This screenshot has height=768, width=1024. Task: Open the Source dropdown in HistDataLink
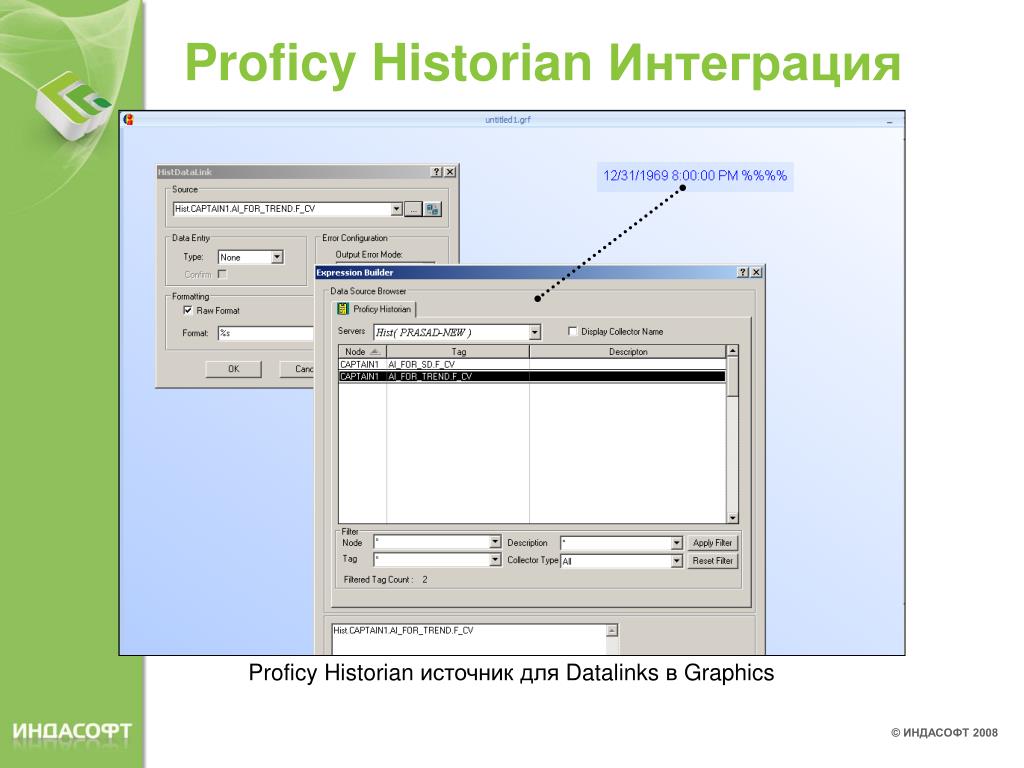click(x=396, y=209)
